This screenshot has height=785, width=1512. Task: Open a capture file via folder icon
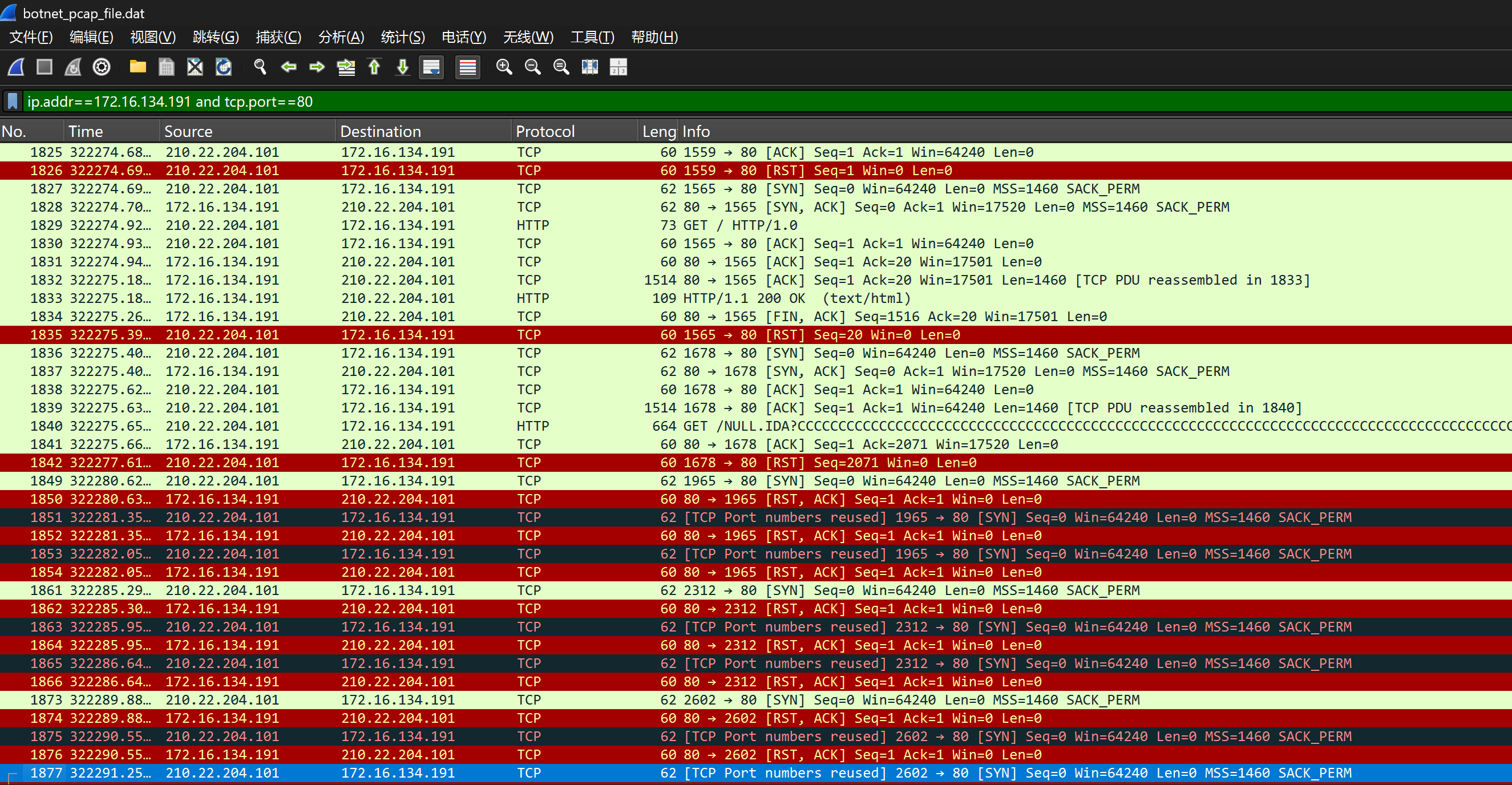[x=138, y=67]
